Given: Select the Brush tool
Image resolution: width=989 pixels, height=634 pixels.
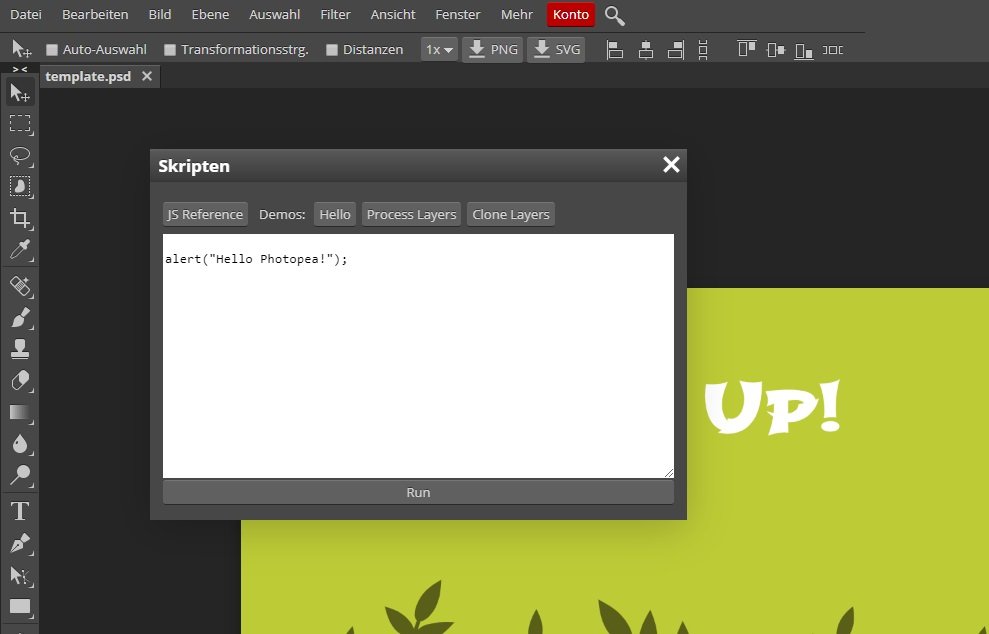Looking at the screenshot, I should (20, 317).
